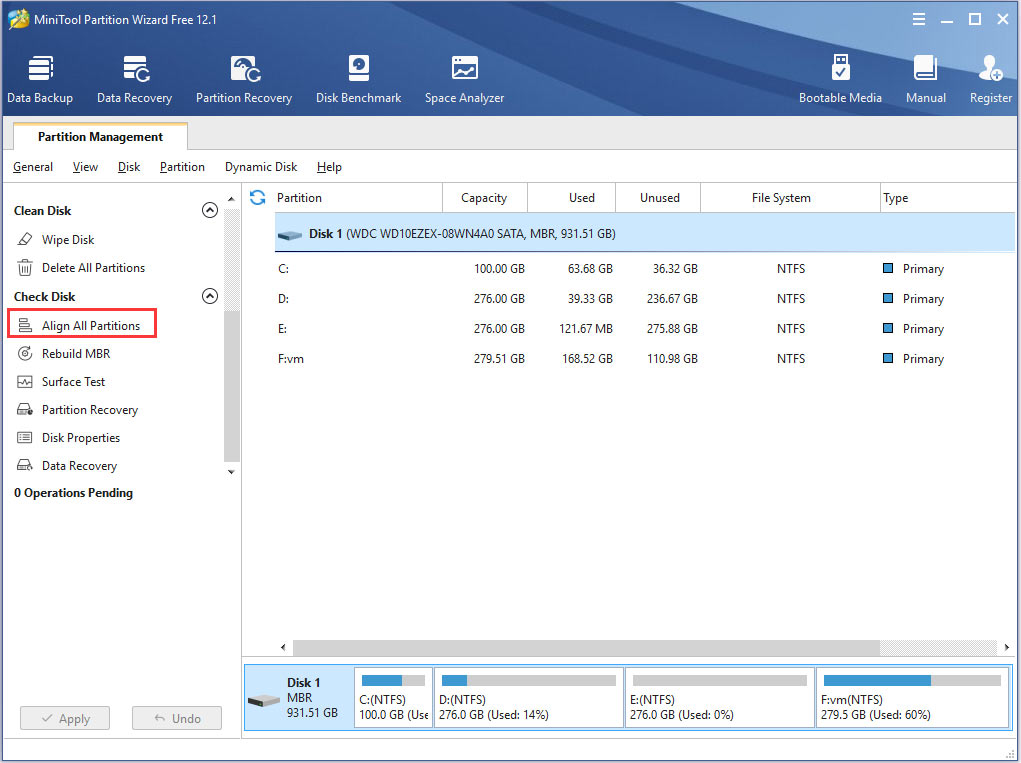Click the Apply button
Screen dimensions: 1021x763
pyautogui.click(x=65, y=718)
